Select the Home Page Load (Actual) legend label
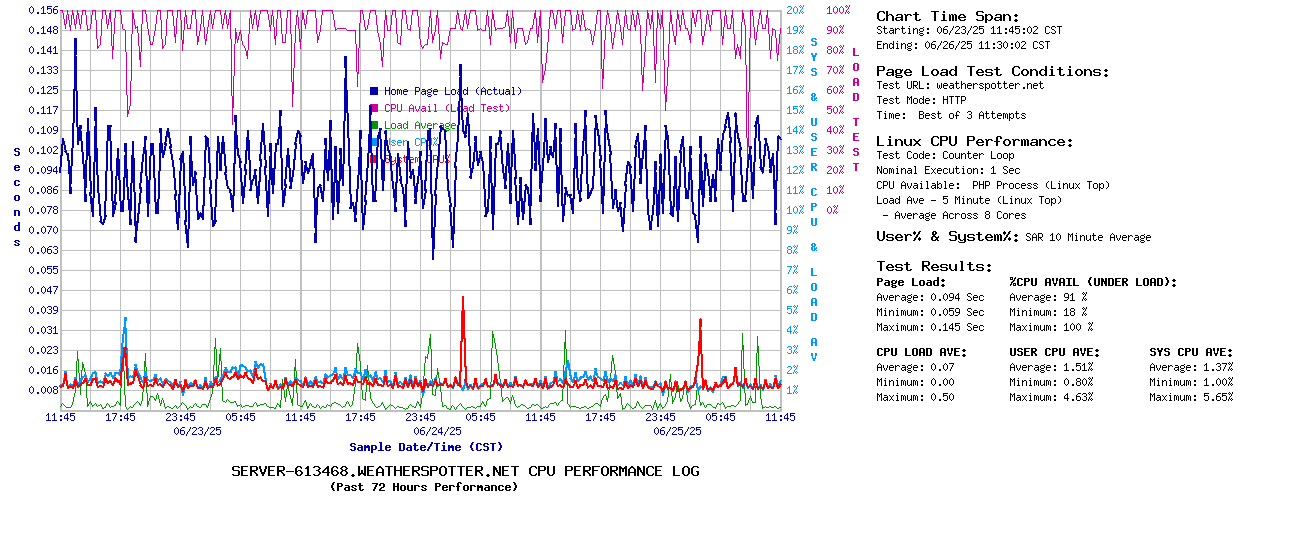1300x550 pixels. [x=452, y=91]
